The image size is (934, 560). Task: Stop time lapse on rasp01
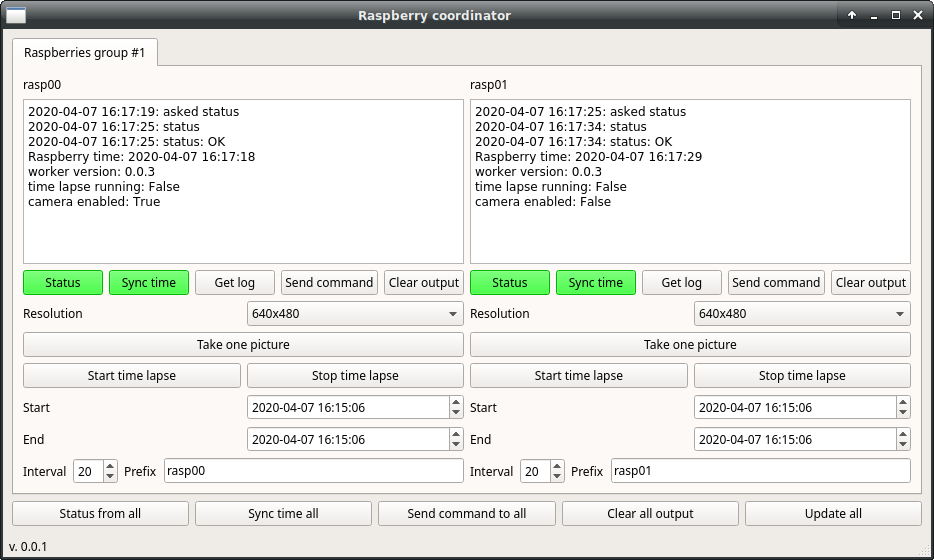coord(802,375)
